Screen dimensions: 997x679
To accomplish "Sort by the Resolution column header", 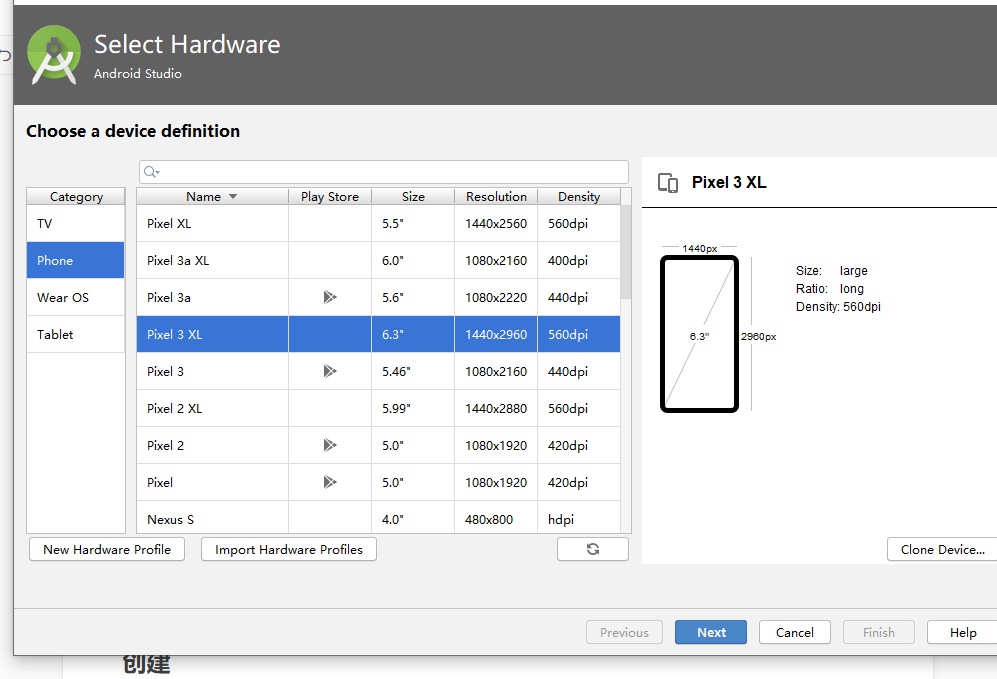I will (x=496, y=196).
